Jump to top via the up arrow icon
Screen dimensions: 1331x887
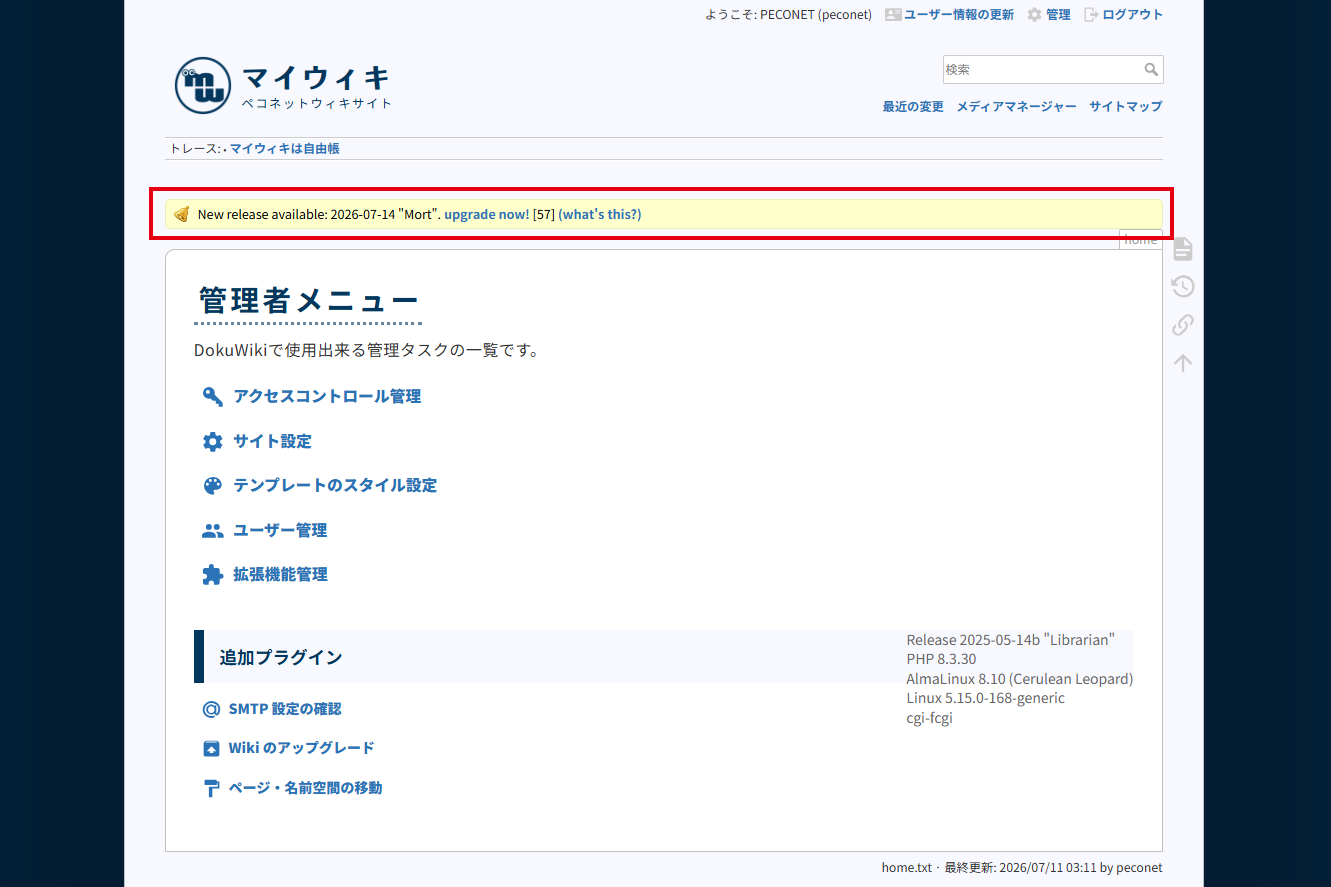pyautogui.click(x=1183, y=363)
